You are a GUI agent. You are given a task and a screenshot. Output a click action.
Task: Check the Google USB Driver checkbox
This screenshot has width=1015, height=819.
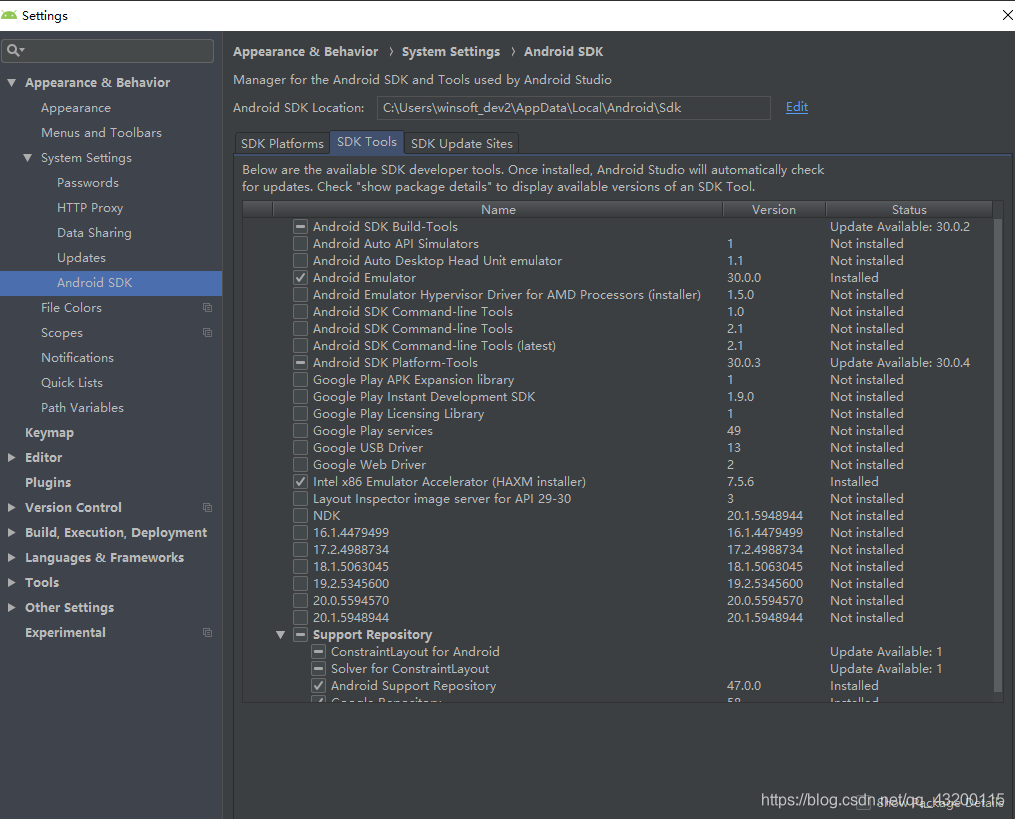300,447
